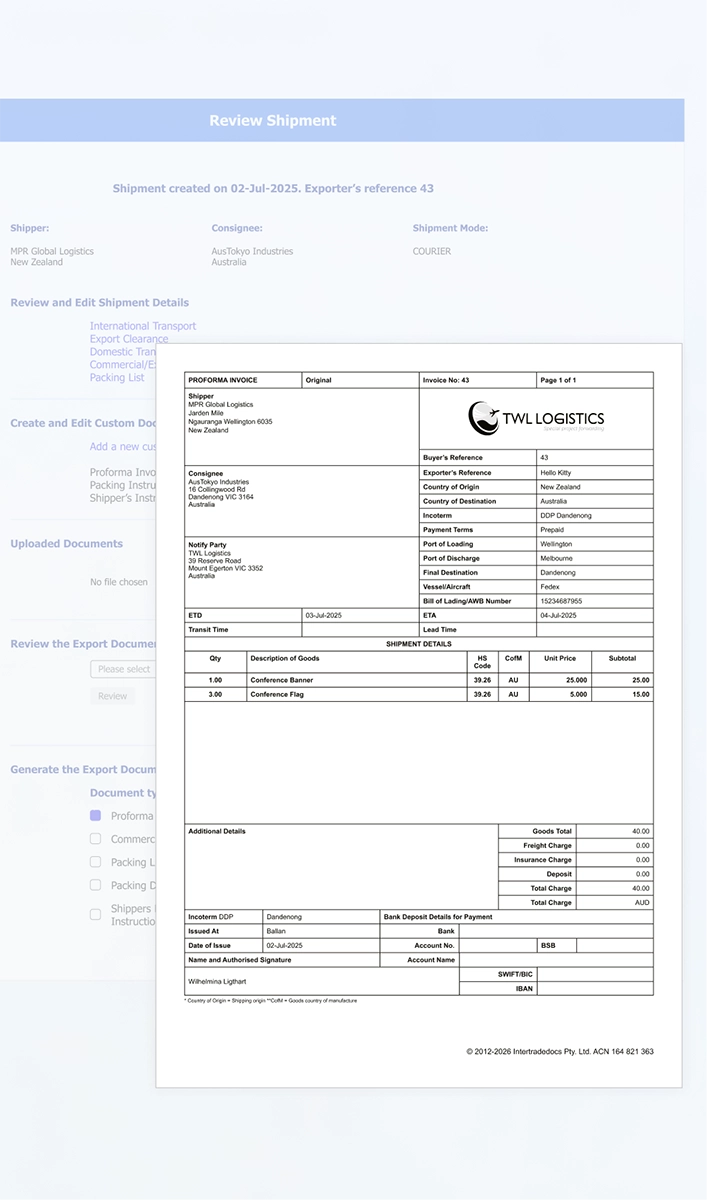Click the Intertradedocs copyright notice
This screenshot has width=707, height=1200.
[560, 1051]
